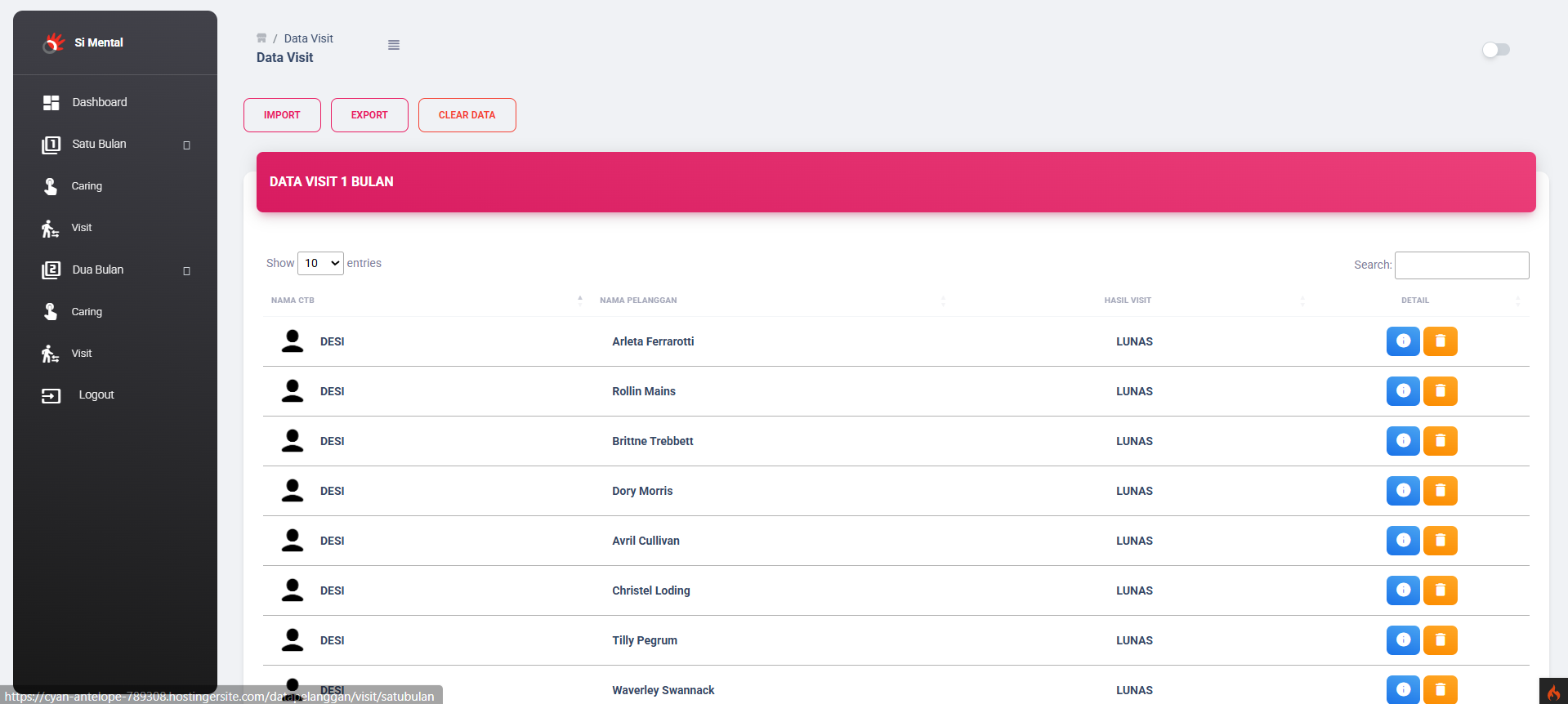The height and width of the screenshot is (704, 1568).
Task: Delete the Rollin Mains row
Action: pyautogui.click(x=1441, y=391)
